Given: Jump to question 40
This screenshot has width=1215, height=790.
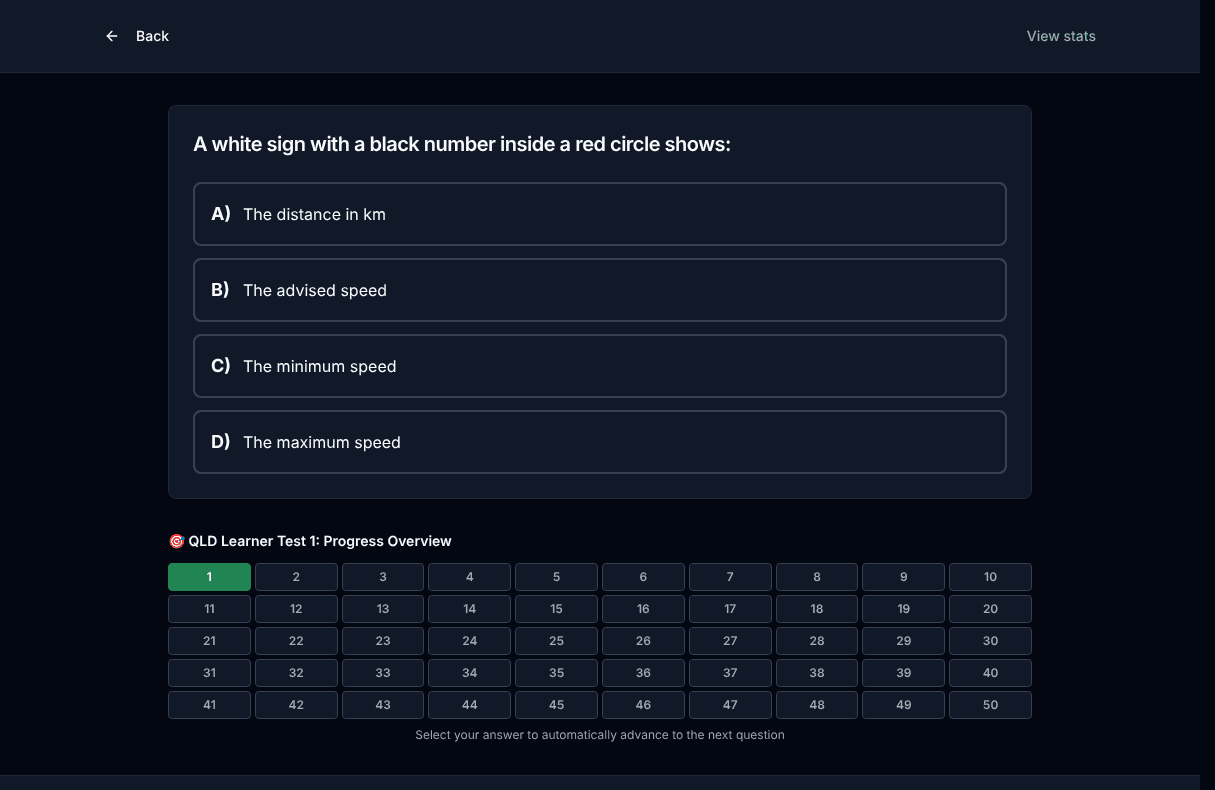Looking at the screenshot, I should (x=990, y=673).
